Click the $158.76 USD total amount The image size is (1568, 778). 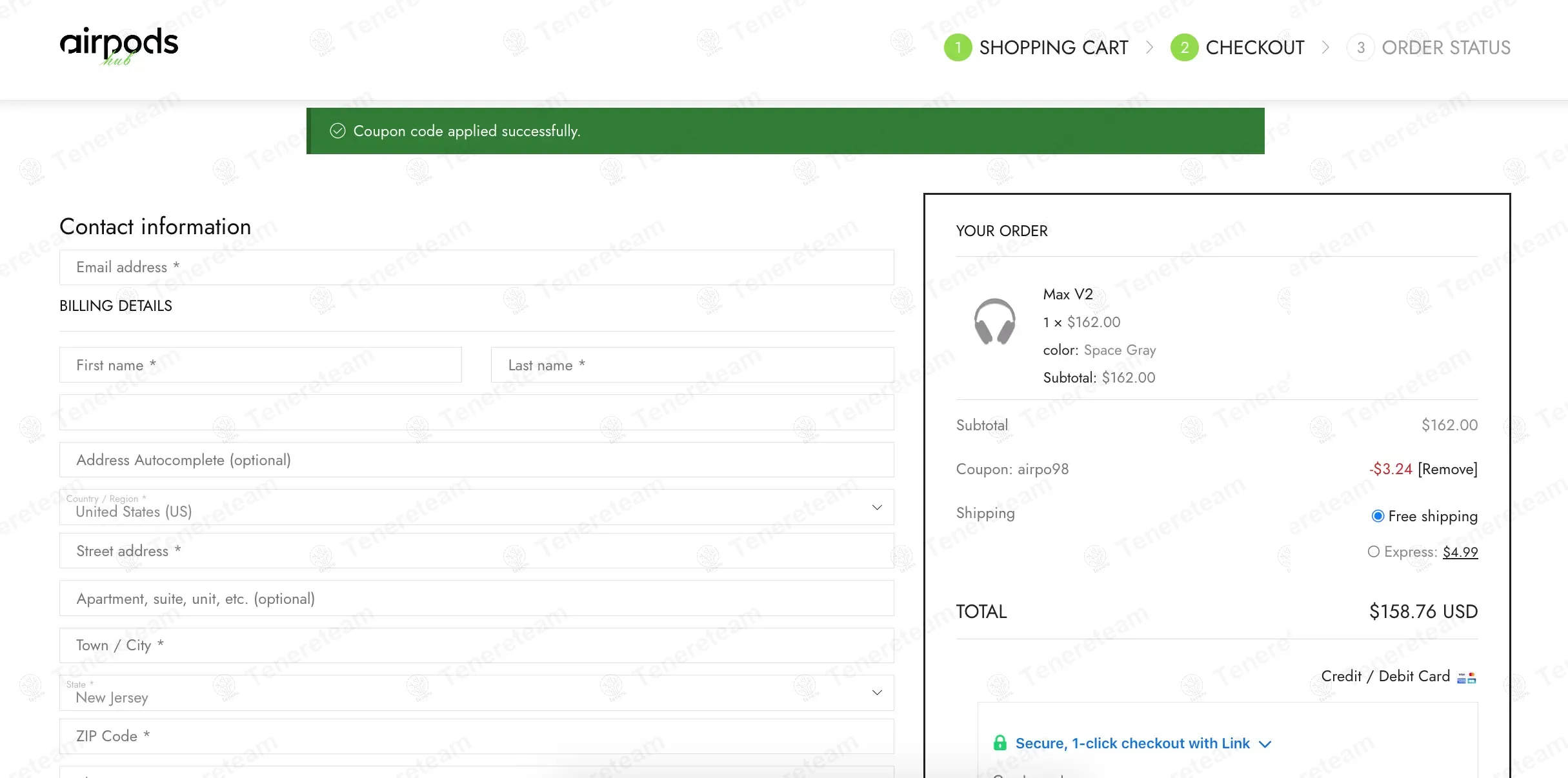click(1423, 612)
